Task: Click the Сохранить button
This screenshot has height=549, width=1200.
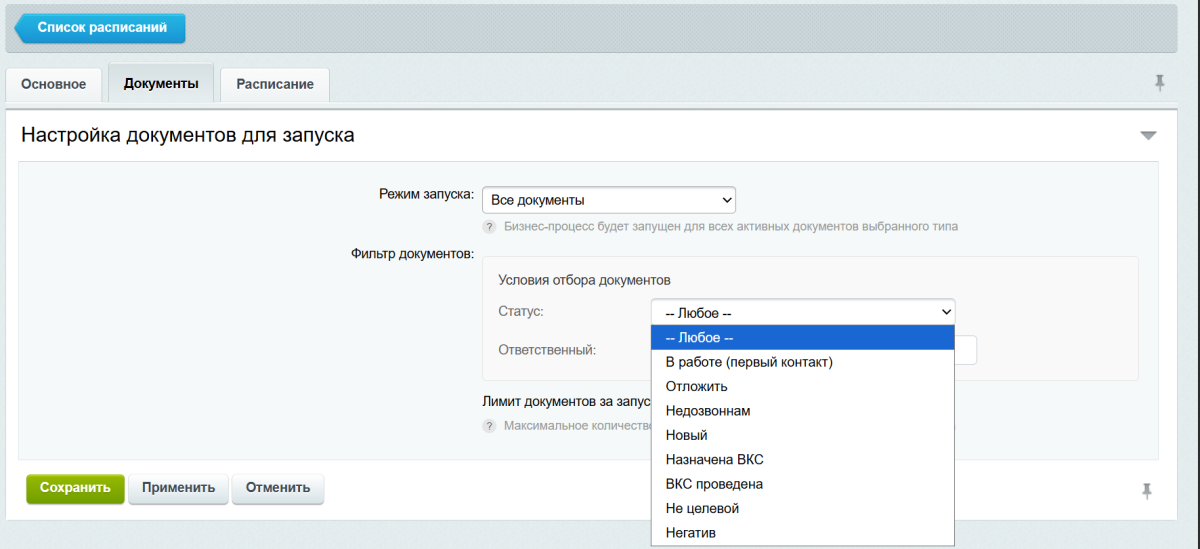Action: [75, 489]
